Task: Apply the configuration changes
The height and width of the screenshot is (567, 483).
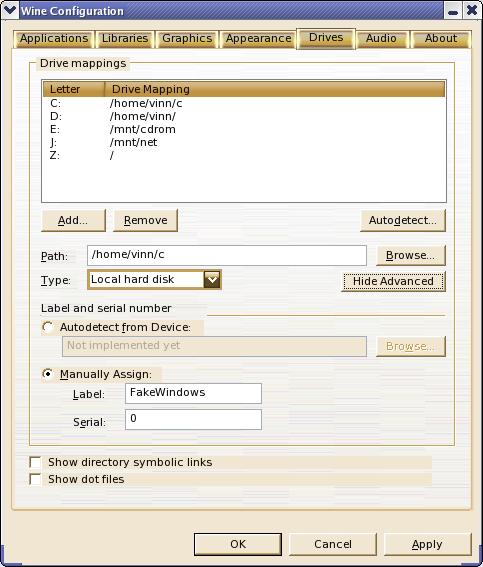Action: pos(427,544)
